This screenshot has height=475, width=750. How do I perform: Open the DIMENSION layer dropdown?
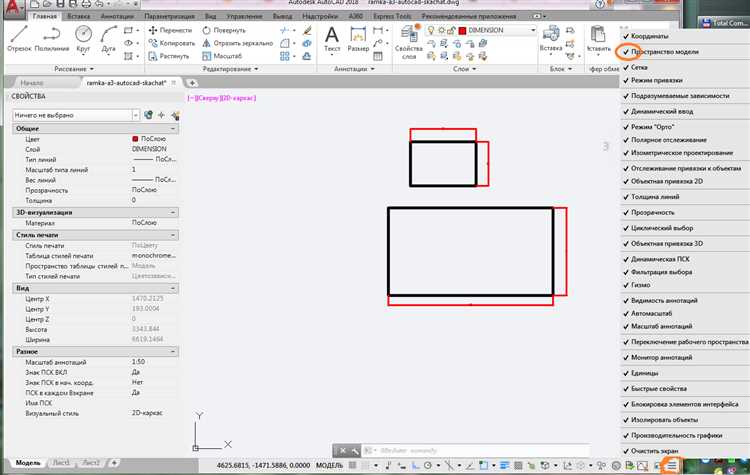(x=533, y=30)
